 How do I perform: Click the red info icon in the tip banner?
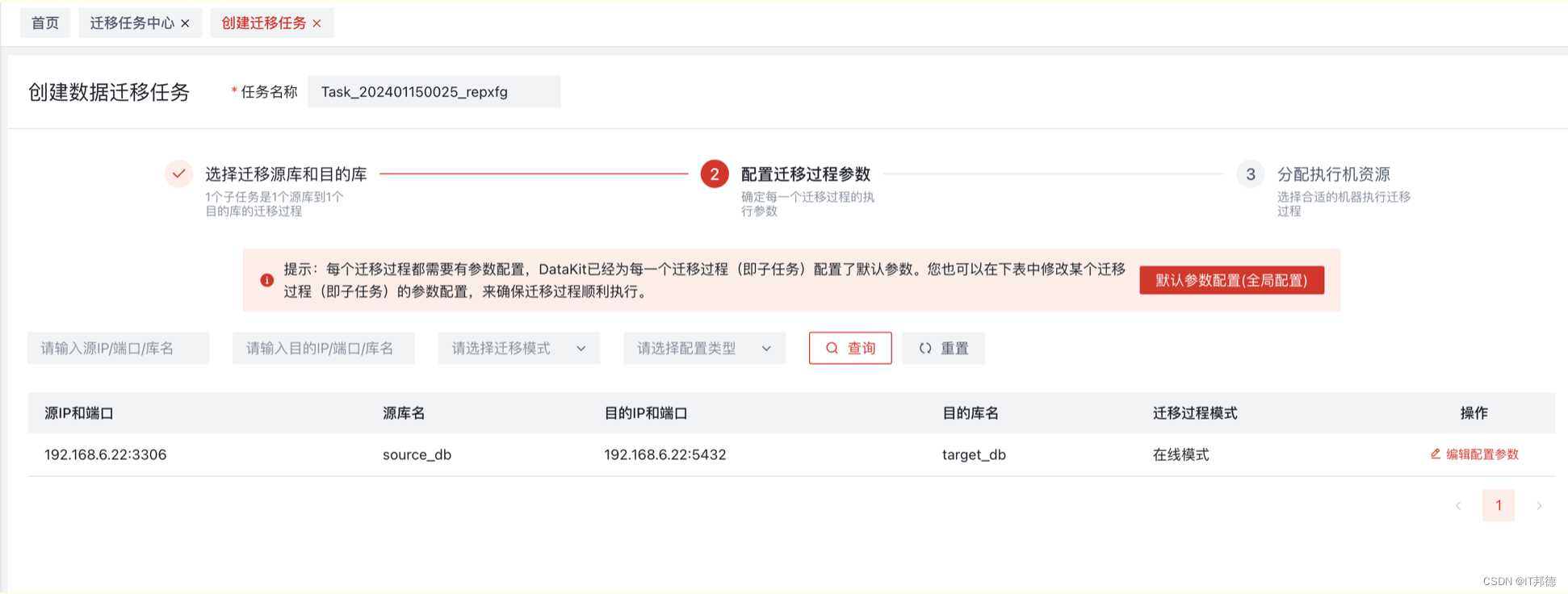(x=266, y=280)
